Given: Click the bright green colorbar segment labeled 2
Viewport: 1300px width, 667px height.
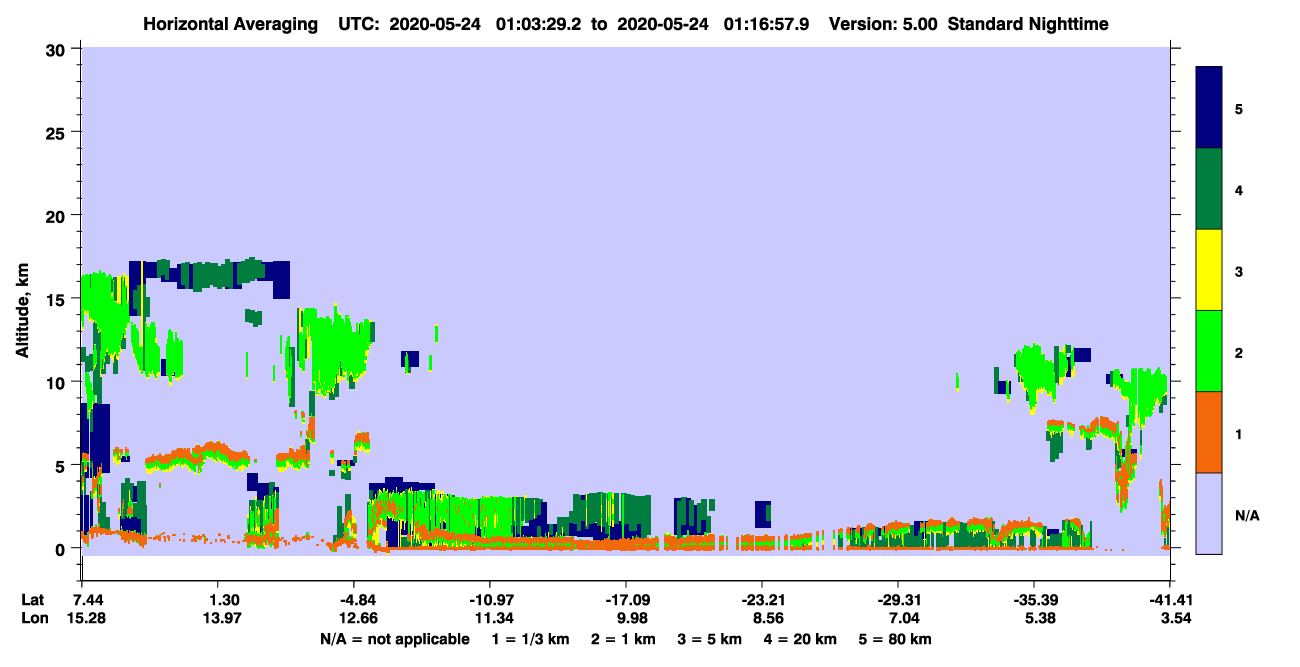Looking at the screenshot, I should coord(1209,351).
